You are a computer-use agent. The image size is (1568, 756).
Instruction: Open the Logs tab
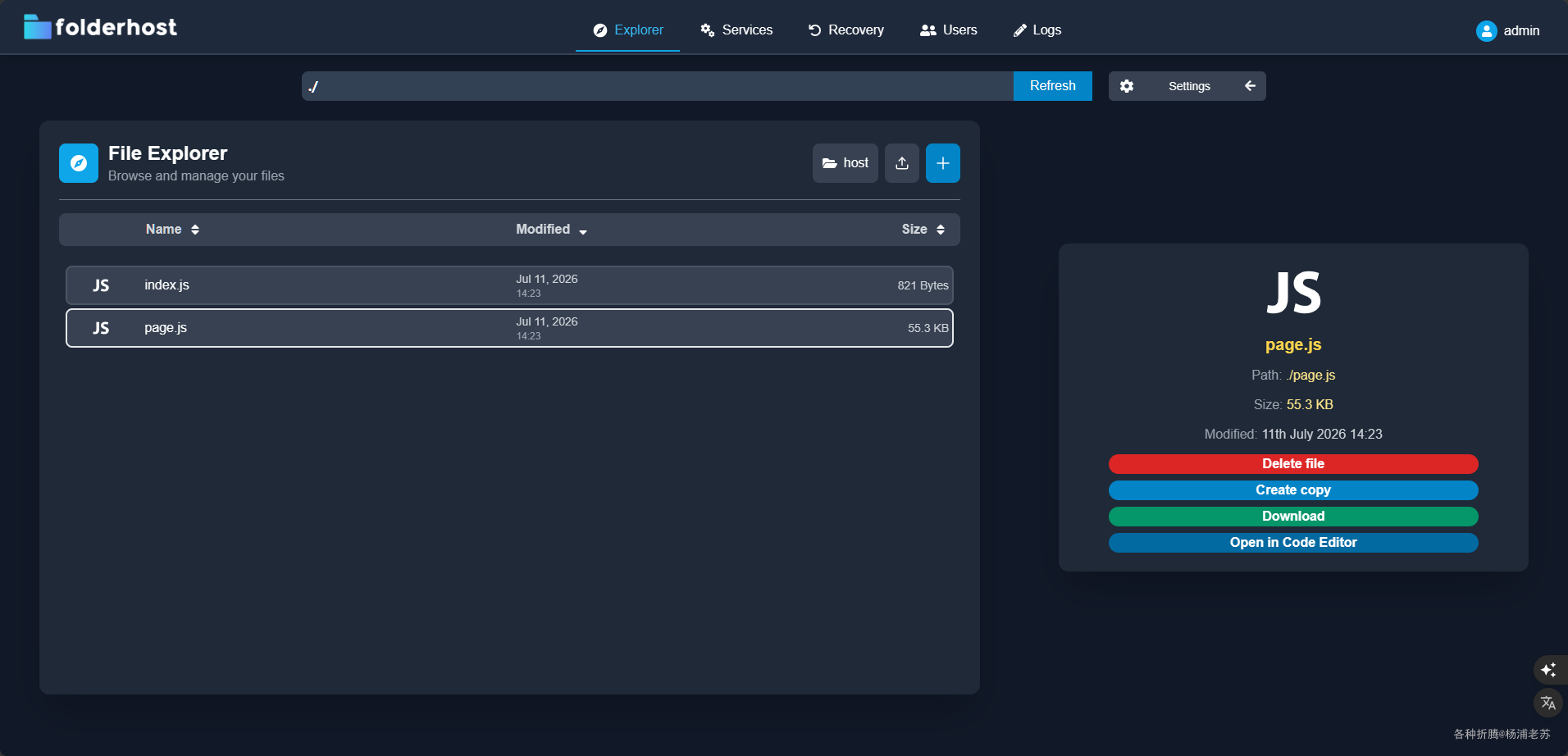tap(1037, 30)
